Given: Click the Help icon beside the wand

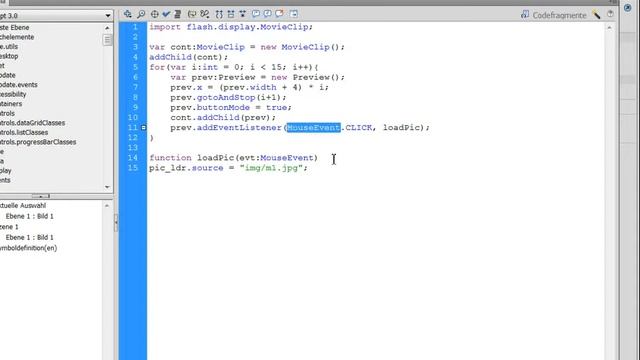Looking at the screenshot, I should (x=610, y=14).
